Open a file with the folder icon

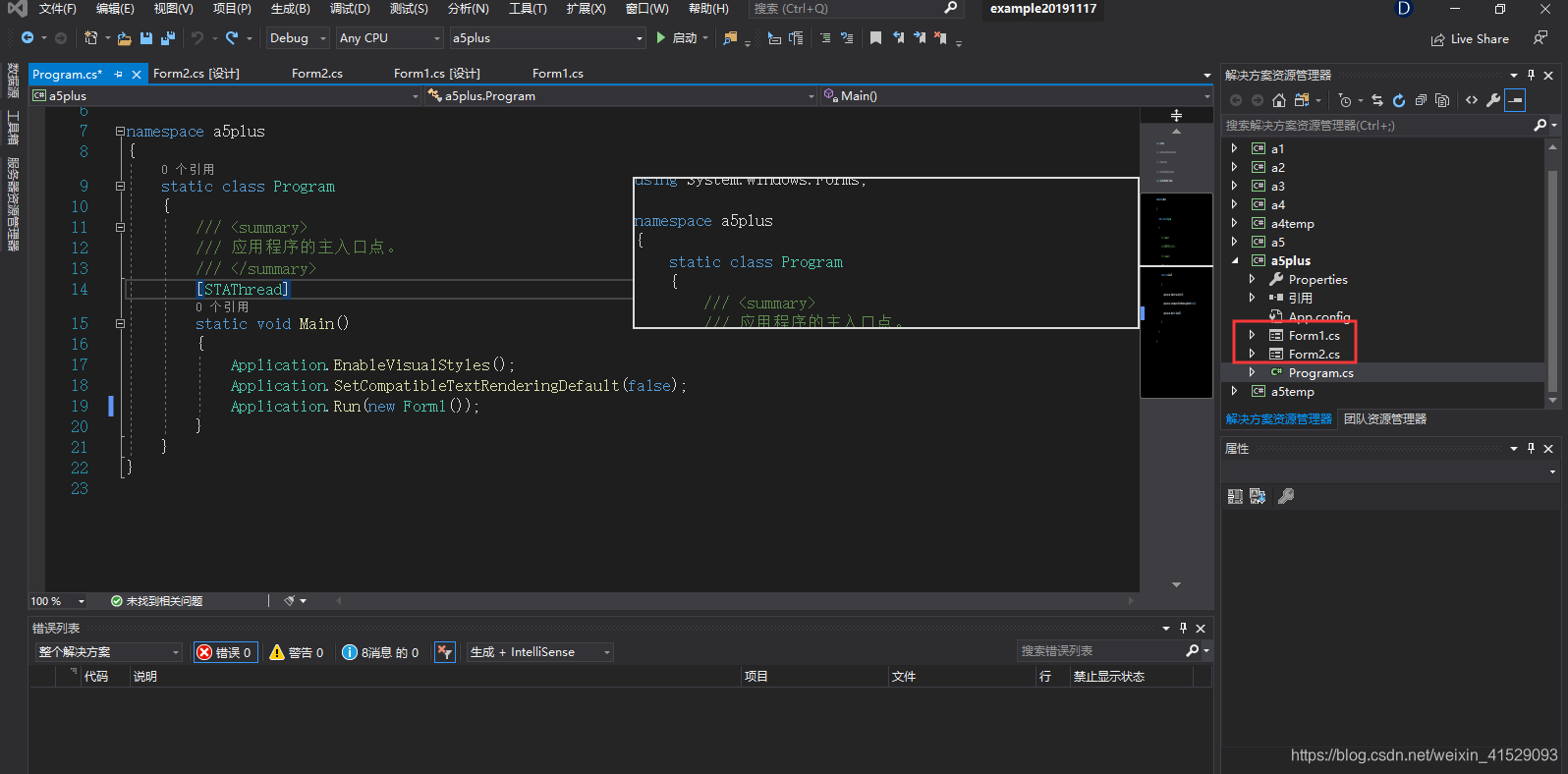pyautogui.click(x=124, y=38)
